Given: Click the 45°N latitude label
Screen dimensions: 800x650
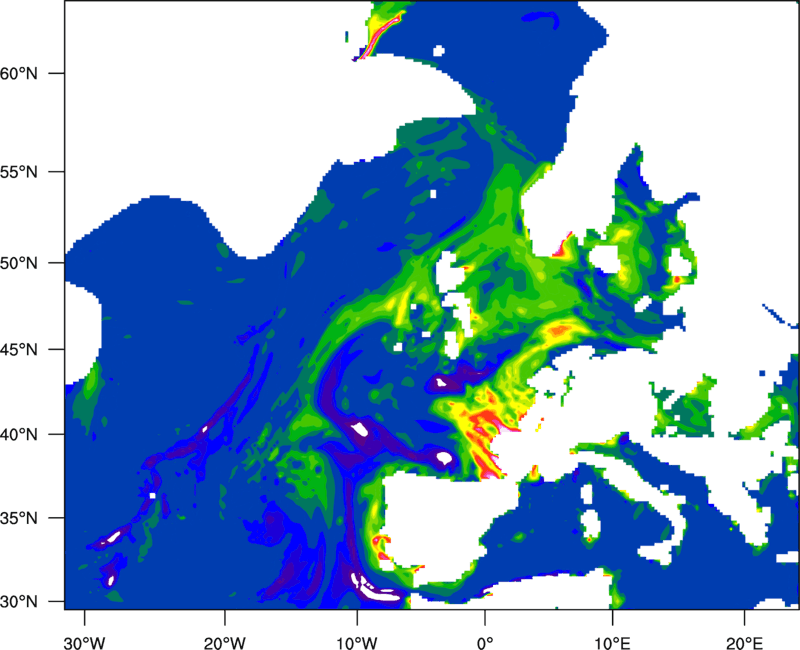Looking at the screenshot, I should click(x=19, y=349).
